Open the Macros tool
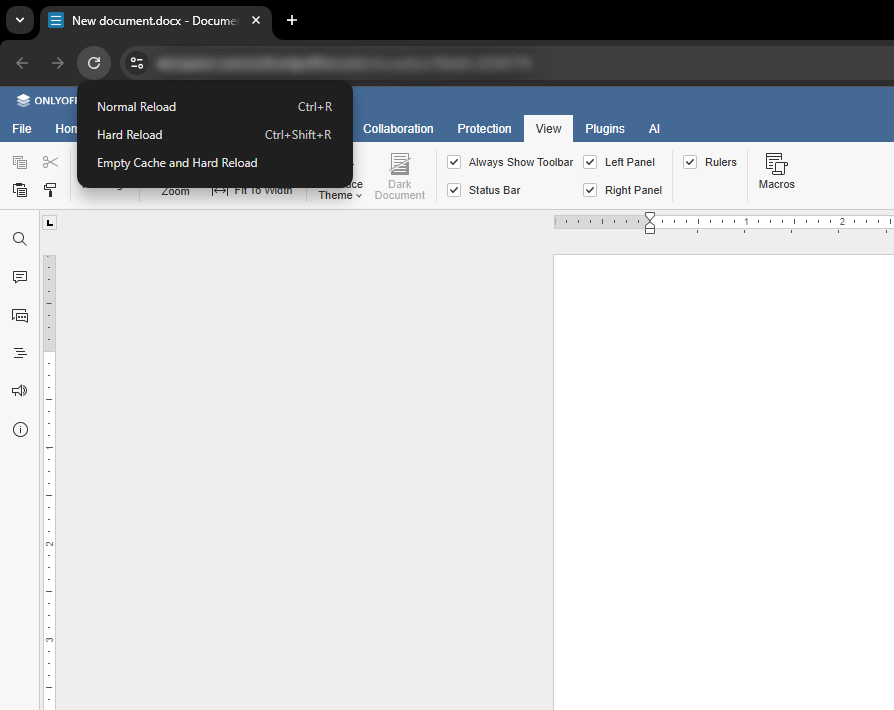Image resolution: width=894 pixels, height=710 pixels. 776,172
